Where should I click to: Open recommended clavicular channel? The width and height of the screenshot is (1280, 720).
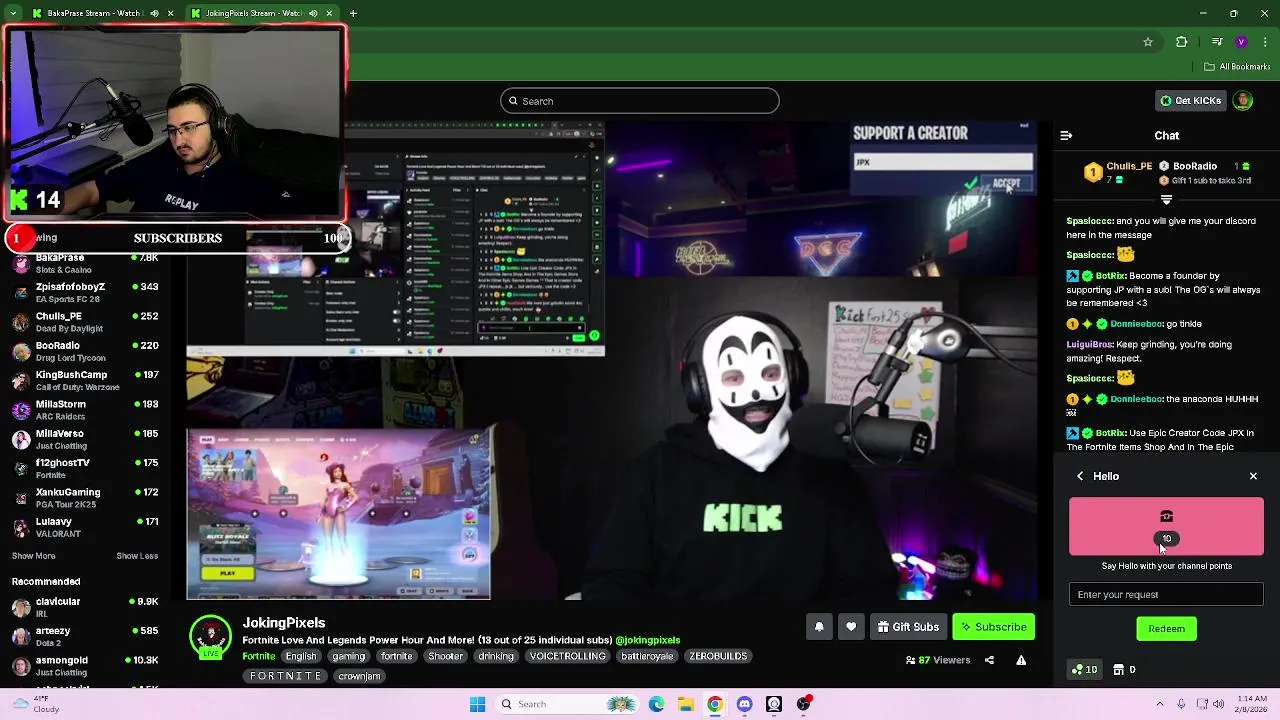85,607
